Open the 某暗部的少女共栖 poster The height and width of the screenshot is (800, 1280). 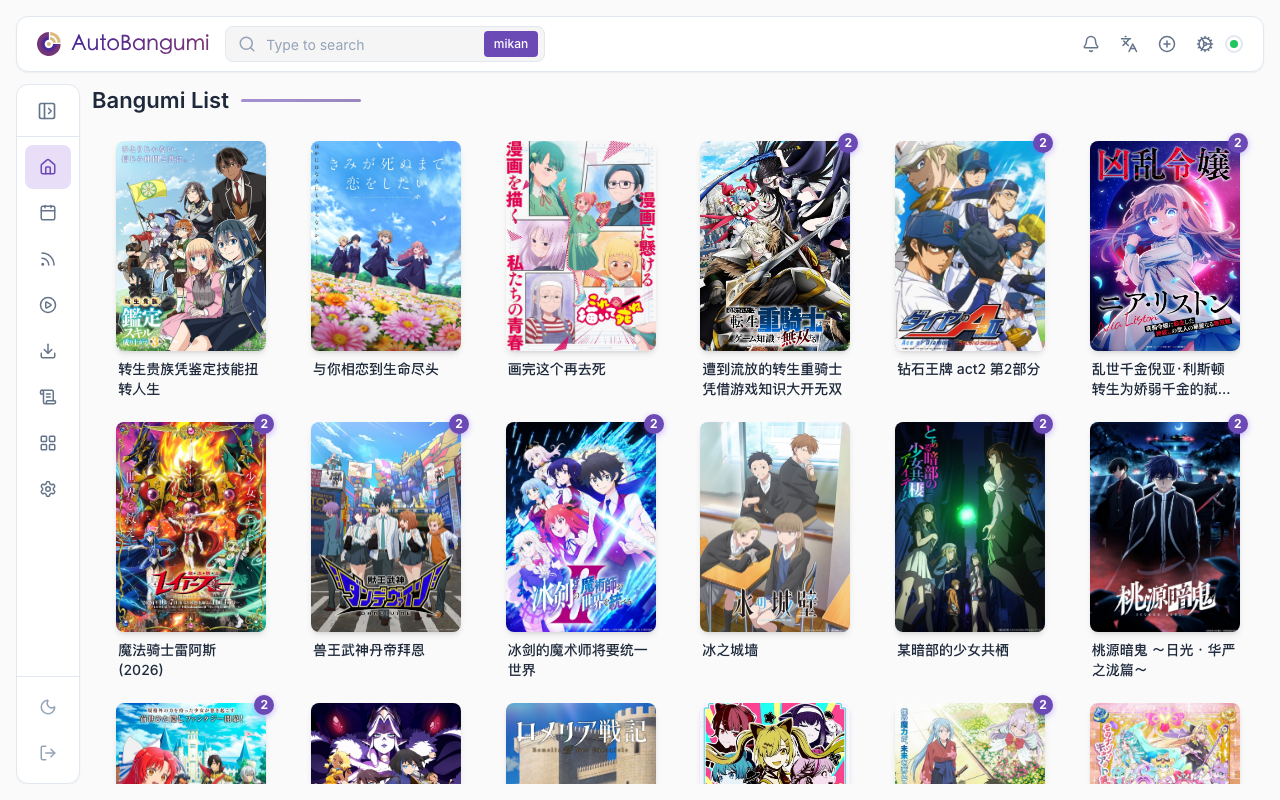[x=970, y=527]
